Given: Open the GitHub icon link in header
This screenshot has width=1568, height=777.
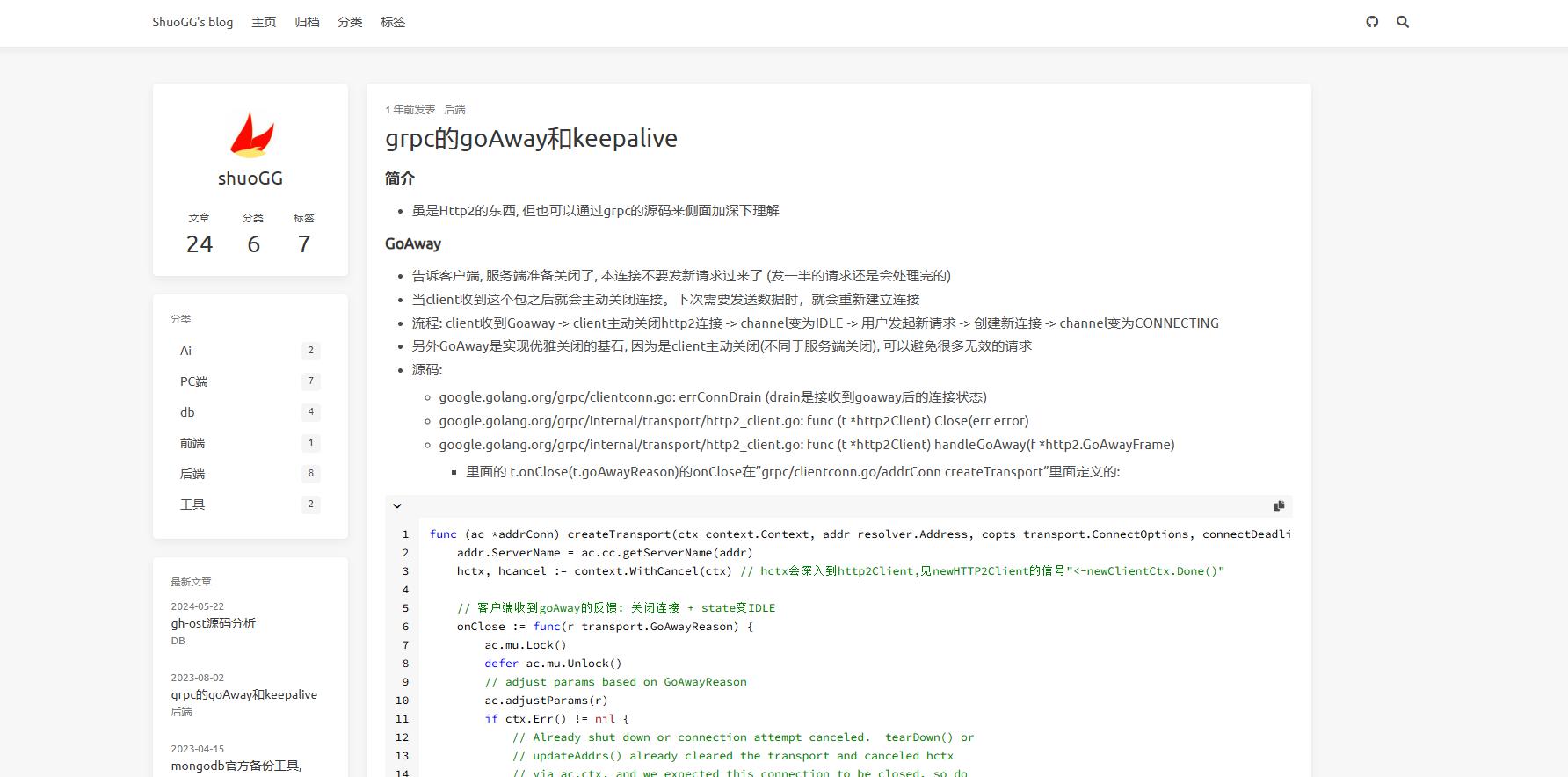Looking at the screenshot, I should click(x=1372, y=22).
